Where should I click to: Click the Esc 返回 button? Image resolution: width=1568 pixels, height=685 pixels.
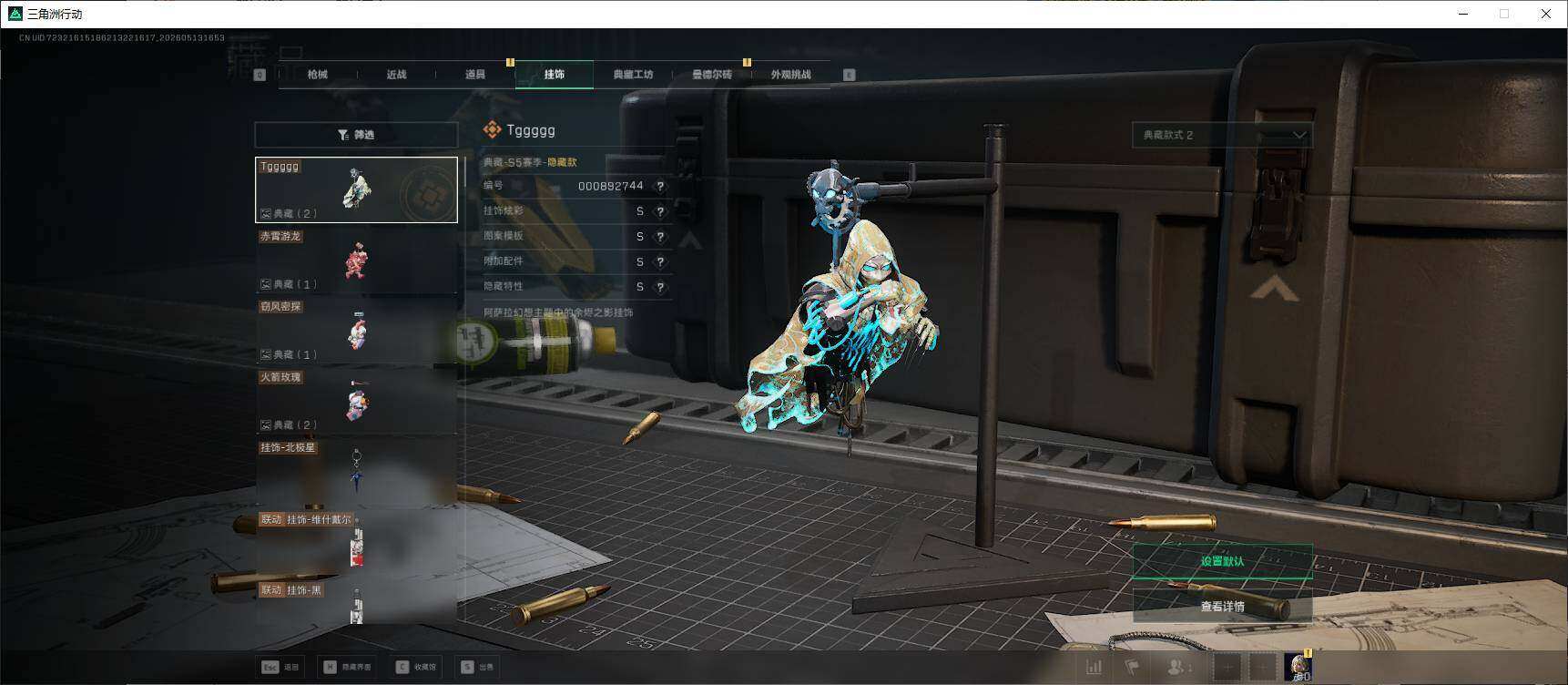280,667
